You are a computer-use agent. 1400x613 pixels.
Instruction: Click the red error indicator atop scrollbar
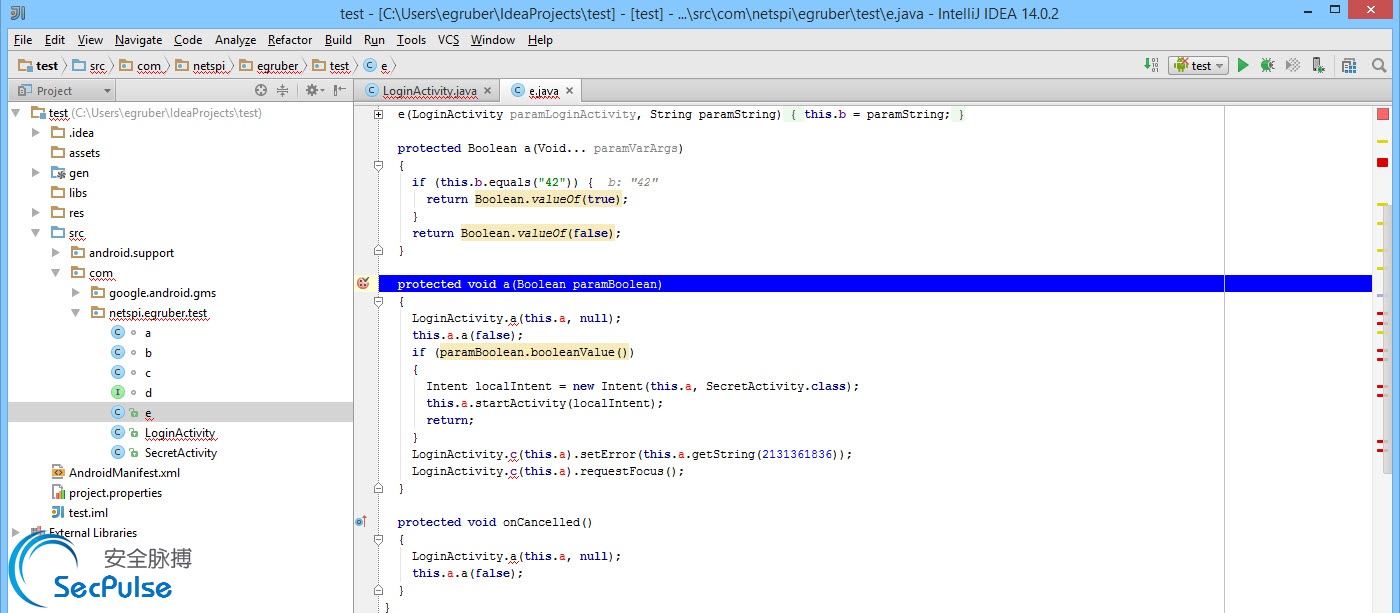coord(1383,114)
